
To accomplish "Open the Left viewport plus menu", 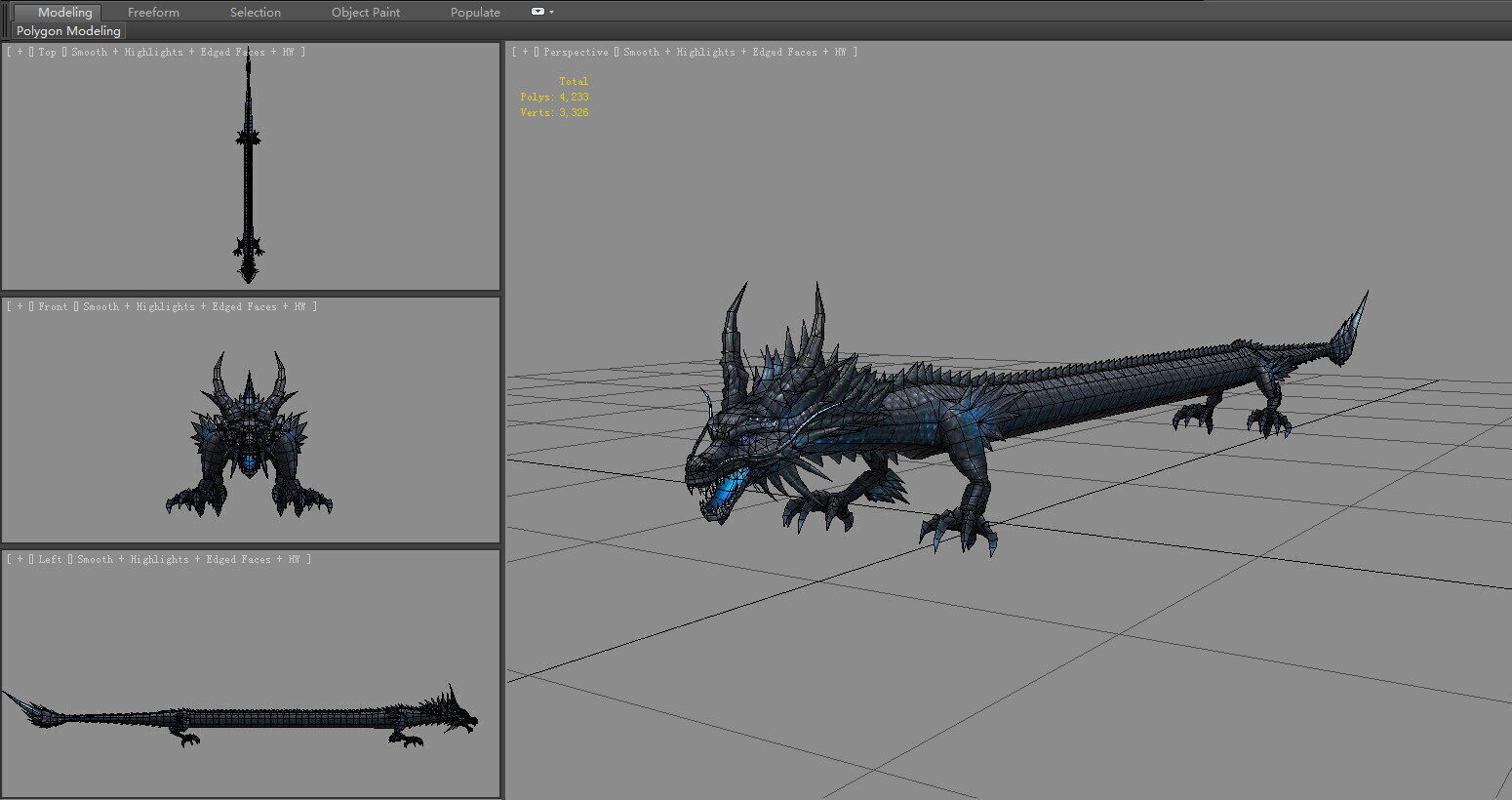I will 20,559.
